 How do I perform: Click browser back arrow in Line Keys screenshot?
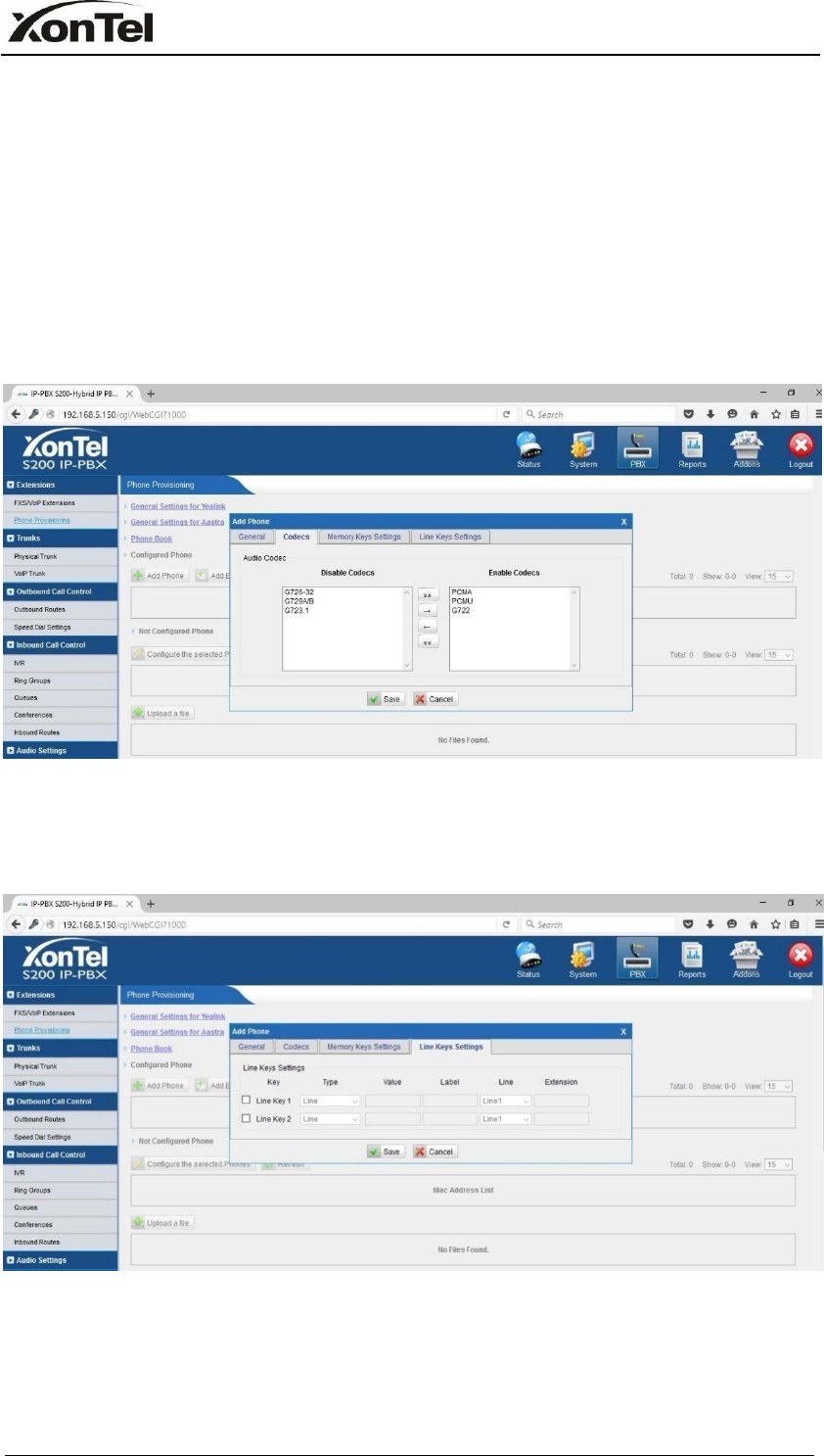pos(17,924)
